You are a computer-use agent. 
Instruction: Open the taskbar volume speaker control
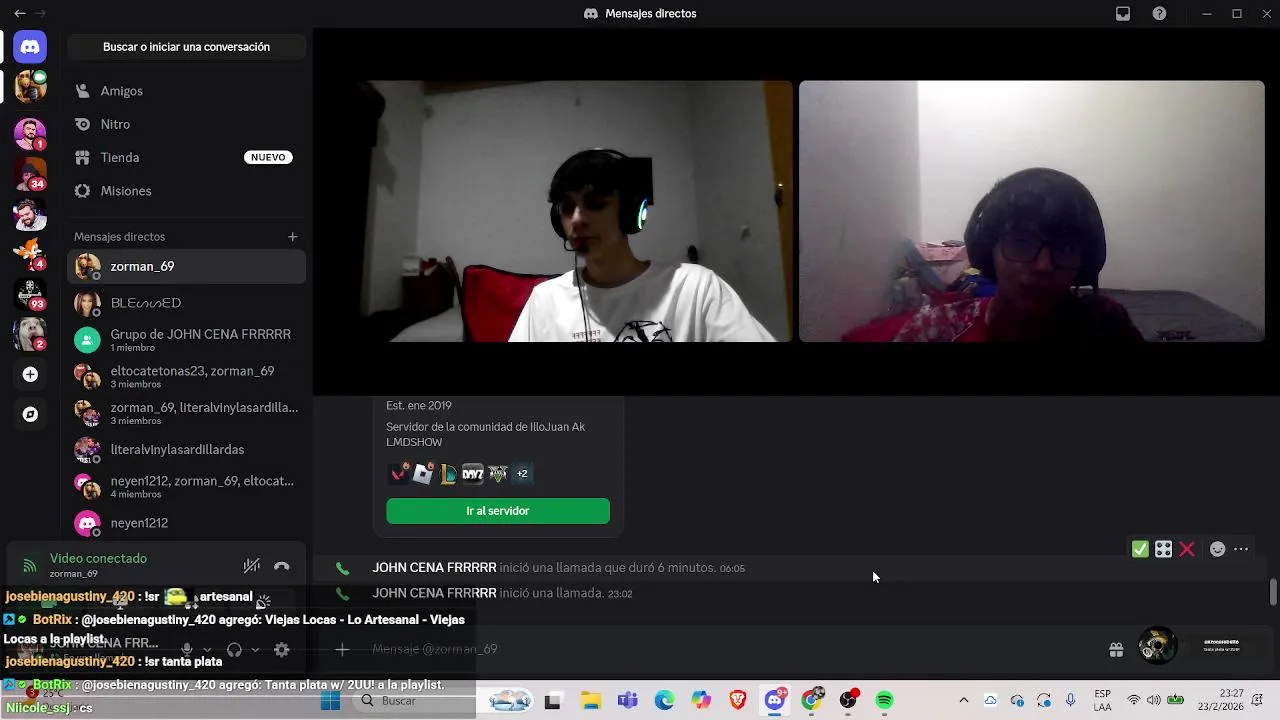click(1153, 701)
